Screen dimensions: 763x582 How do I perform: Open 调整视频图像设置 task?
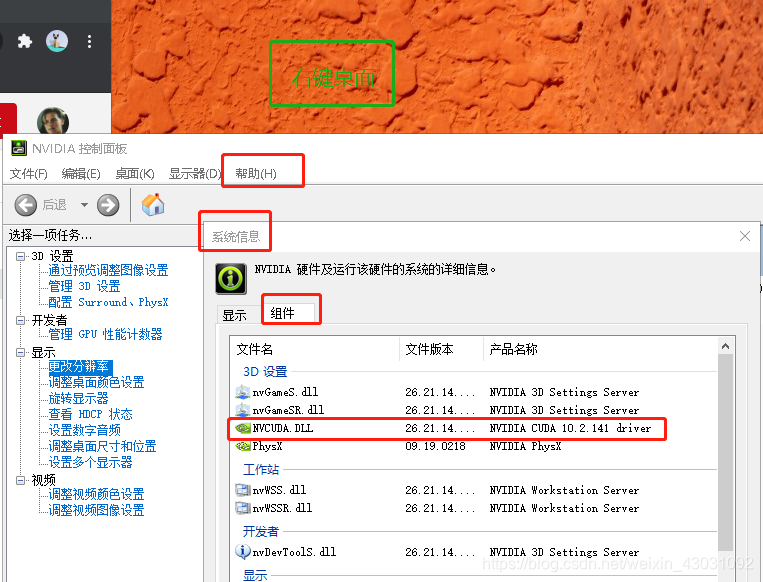click(96, 510)
